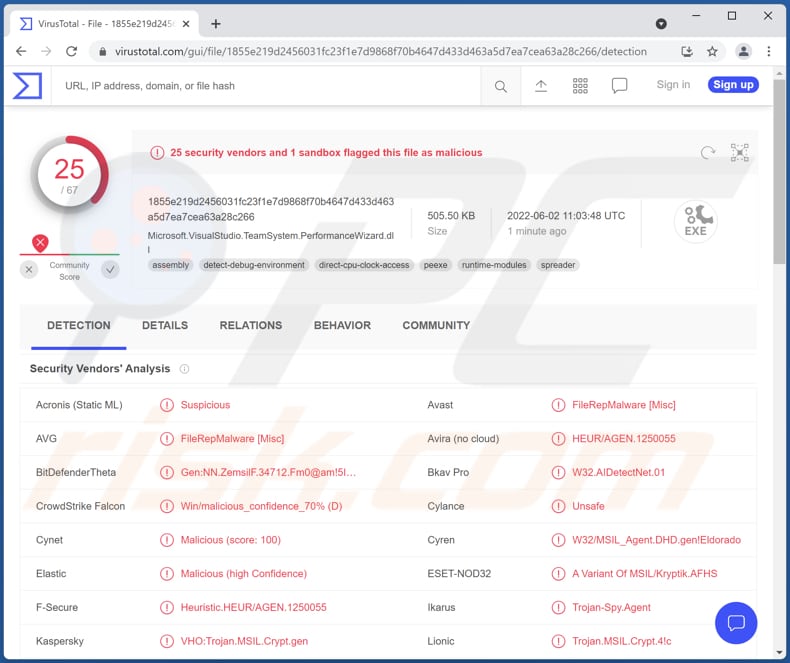Viewport: 790px width, 663px height.
Task: Focus the URL, IP address, domain search field
Action: pos(266,86)
